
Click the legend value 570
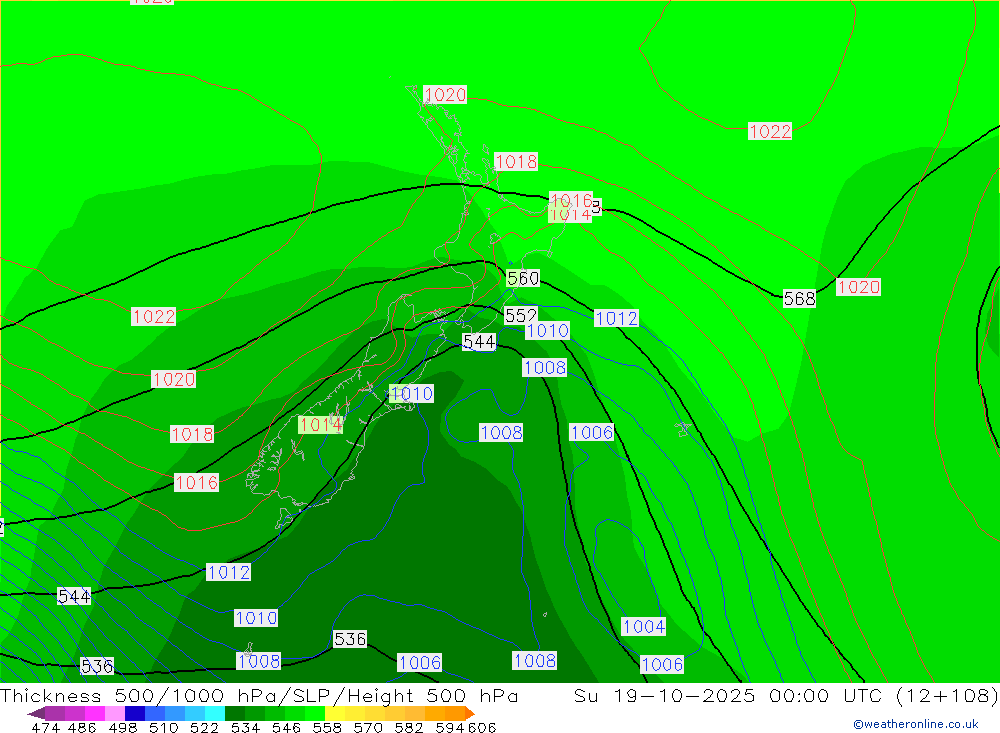coord(367,727)
